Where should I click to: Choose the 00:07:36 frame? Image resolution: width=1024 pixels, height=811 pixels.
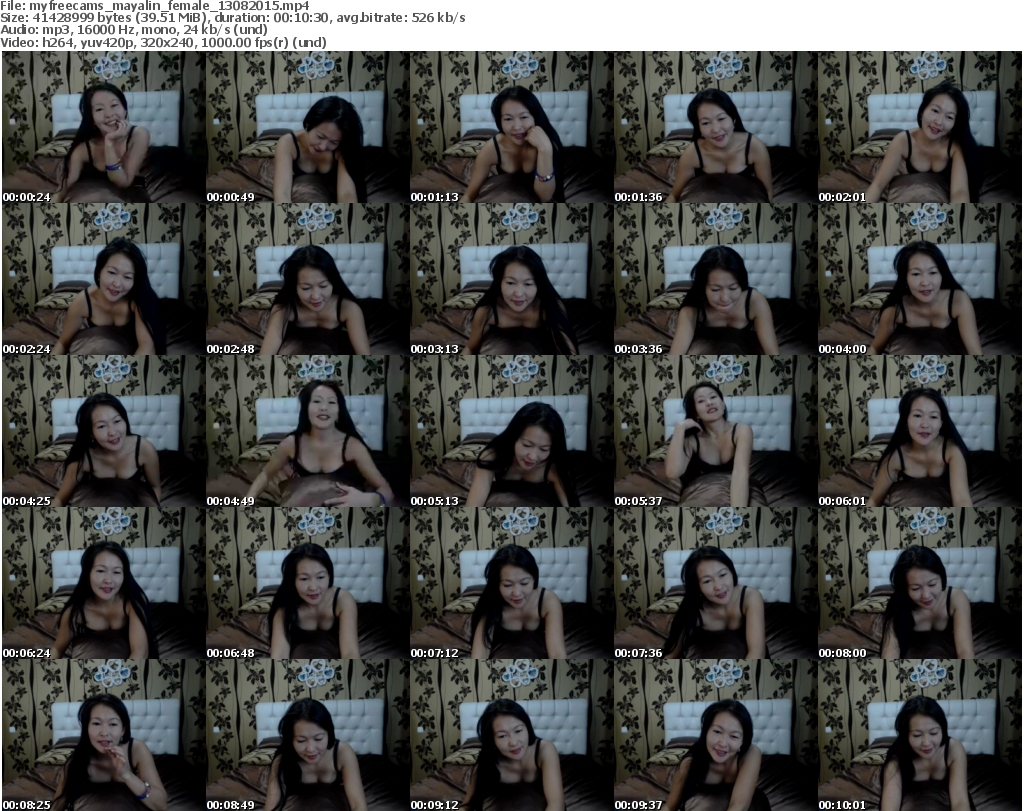coord(716,583)
